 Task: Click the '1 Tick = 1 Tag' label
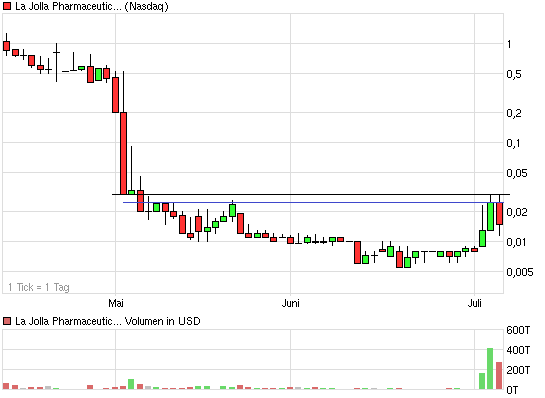[39, 287]
